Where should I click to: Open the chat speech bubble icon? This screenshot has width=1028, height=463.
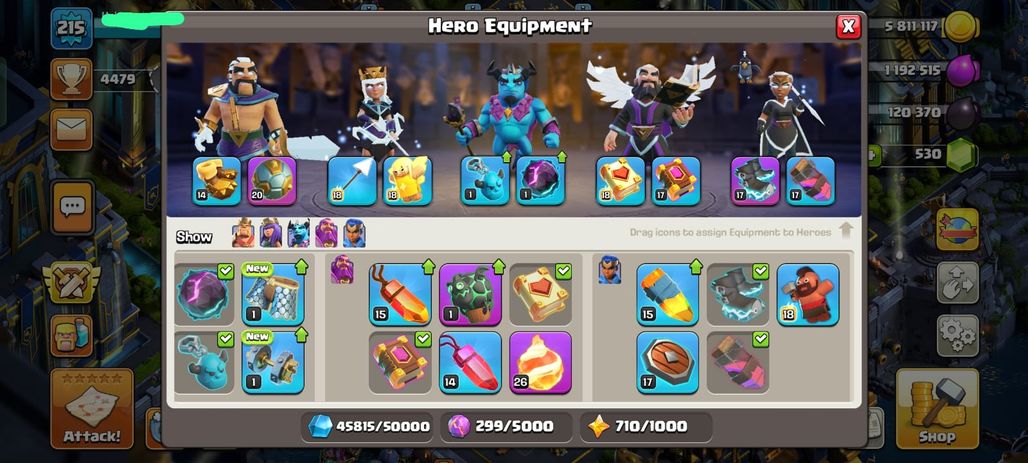tap(72, 207)
